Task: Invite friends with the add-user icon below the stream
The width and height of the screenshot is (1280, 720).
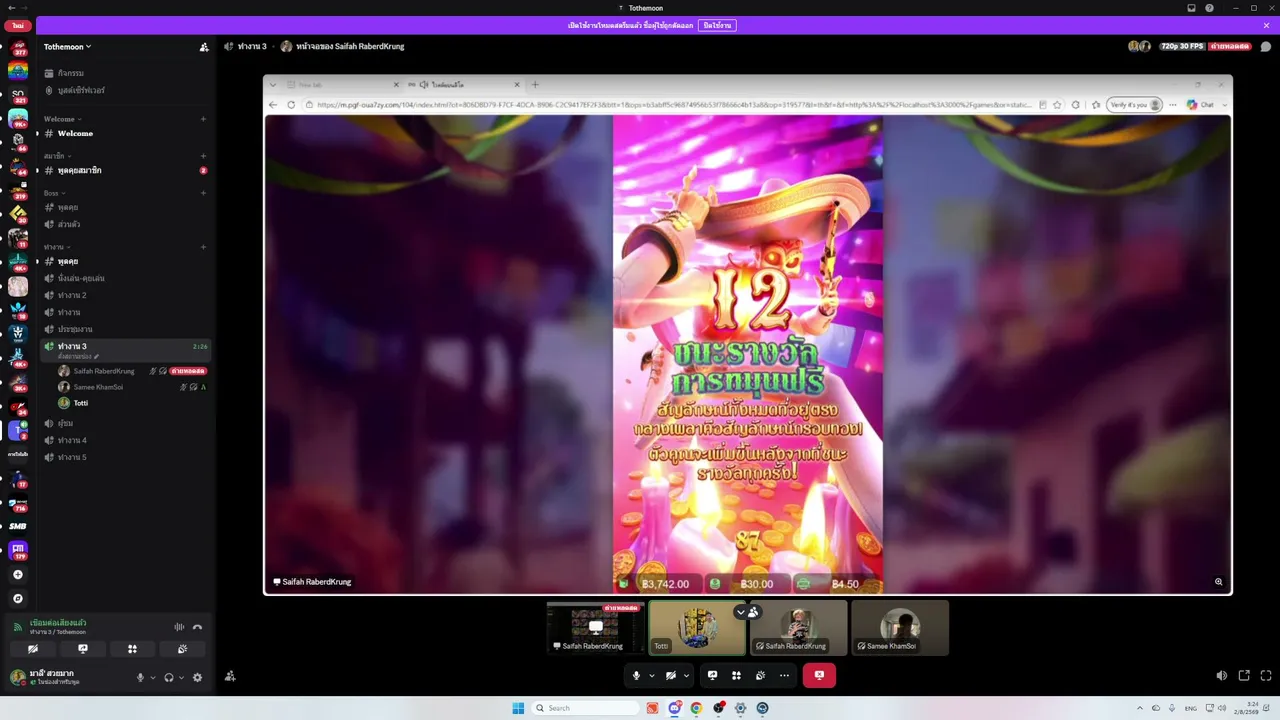Action: [230, 676]
